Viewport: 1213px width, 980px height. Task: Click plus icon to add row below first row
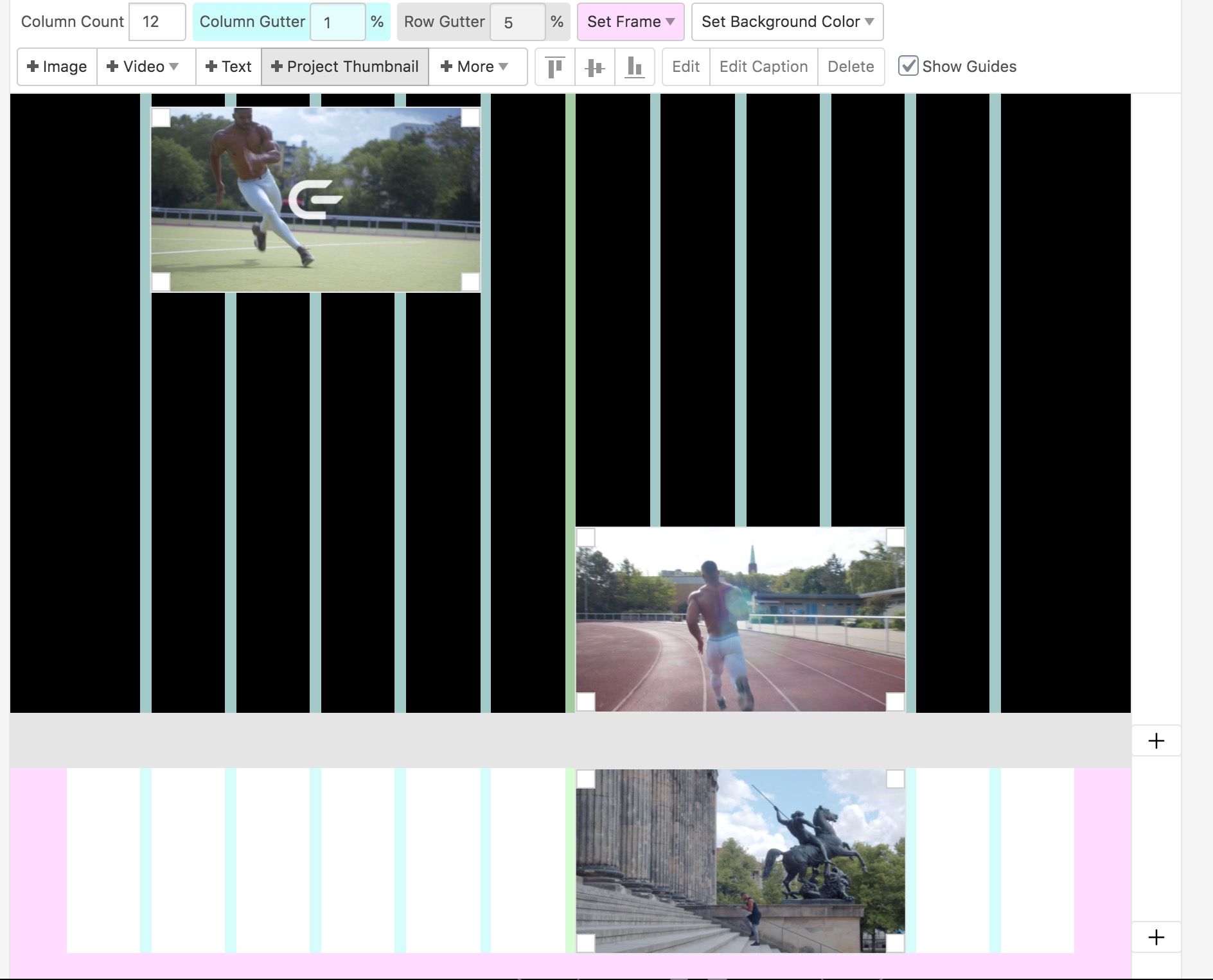point(1156,741)
